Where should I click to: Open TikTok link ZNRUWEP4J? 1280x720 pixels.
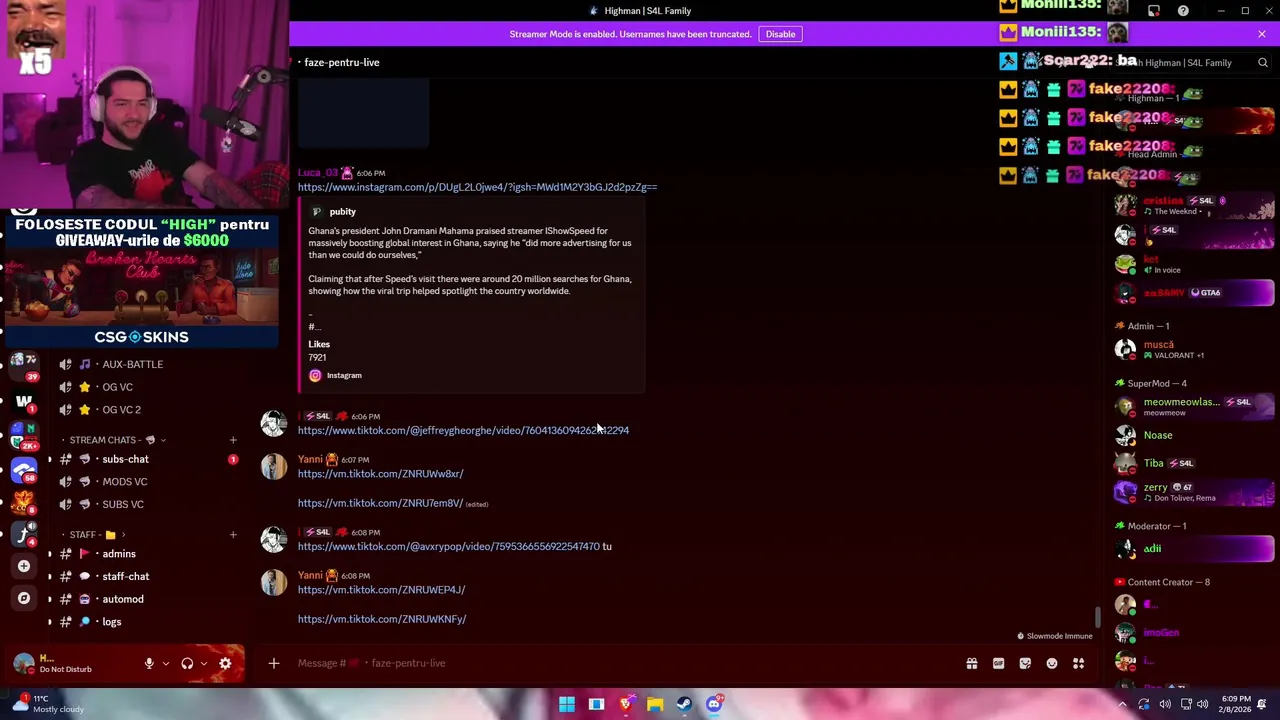381,590
